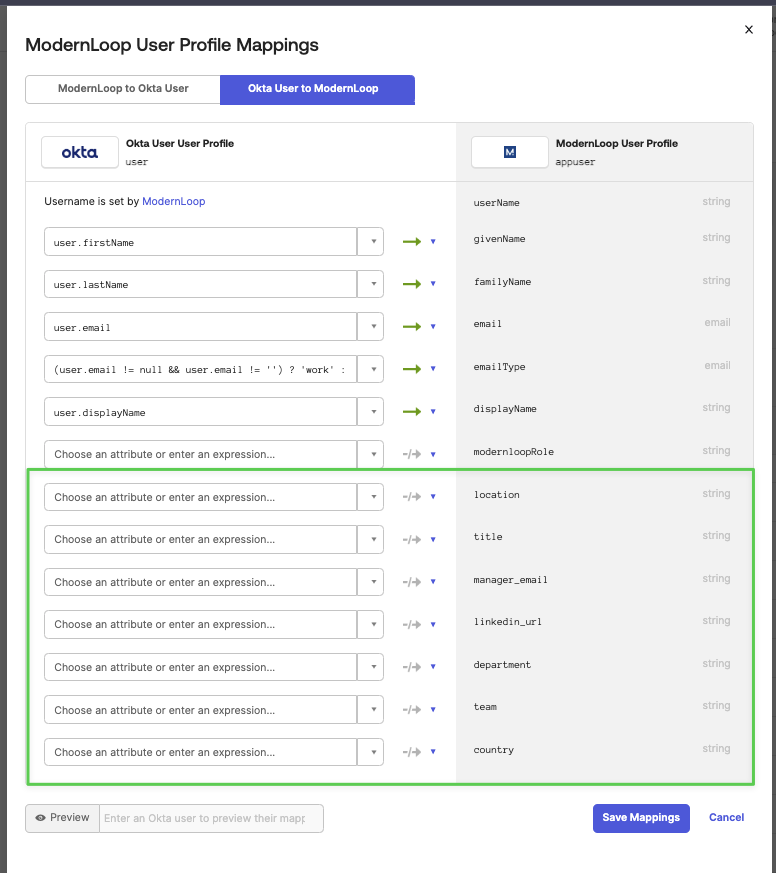Click unmapped arrow icon for country
This screenshot has width=776, height=873.
click(412, 752)
